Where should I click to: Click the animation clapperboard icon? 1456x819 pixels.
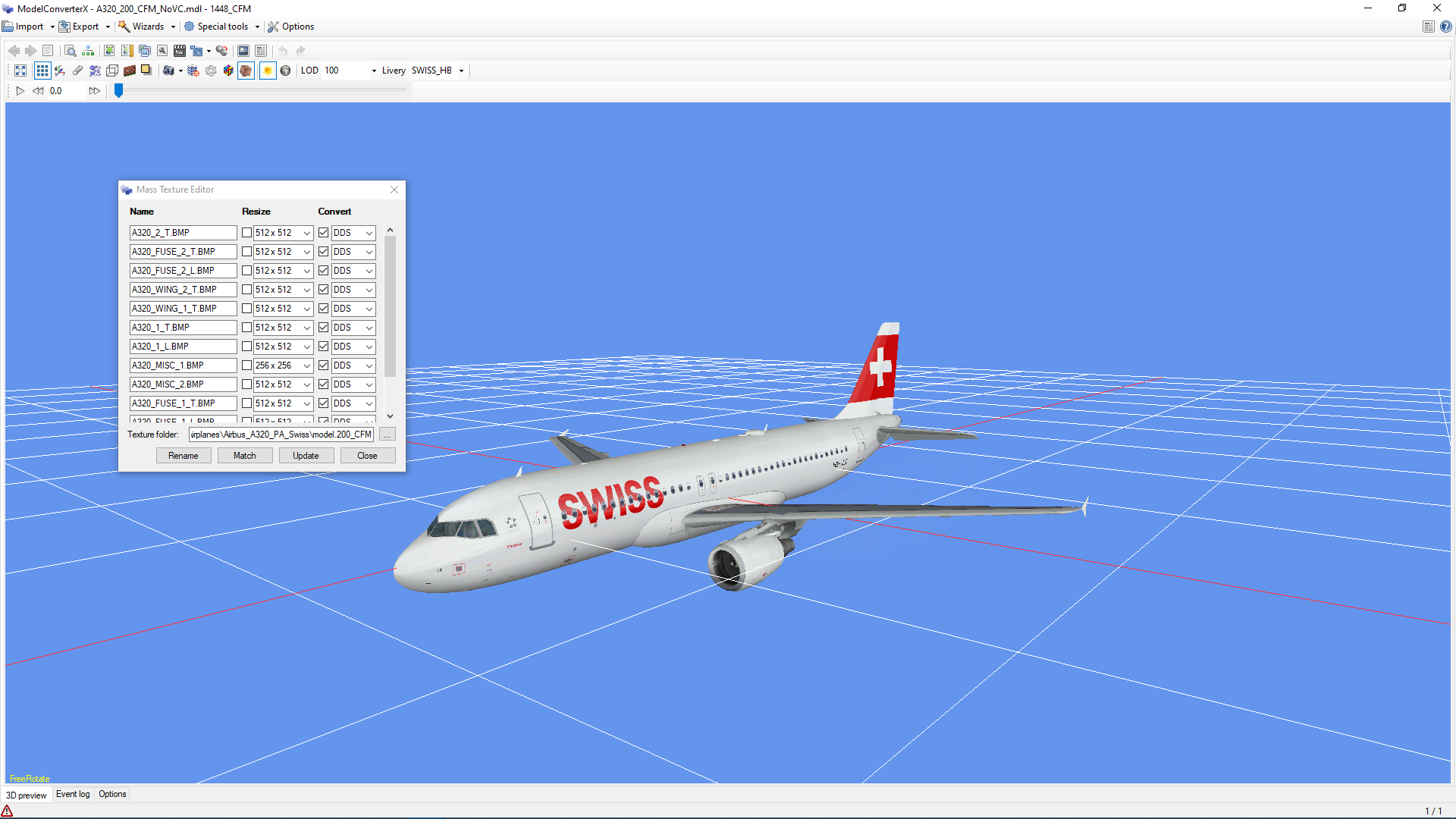180,51
